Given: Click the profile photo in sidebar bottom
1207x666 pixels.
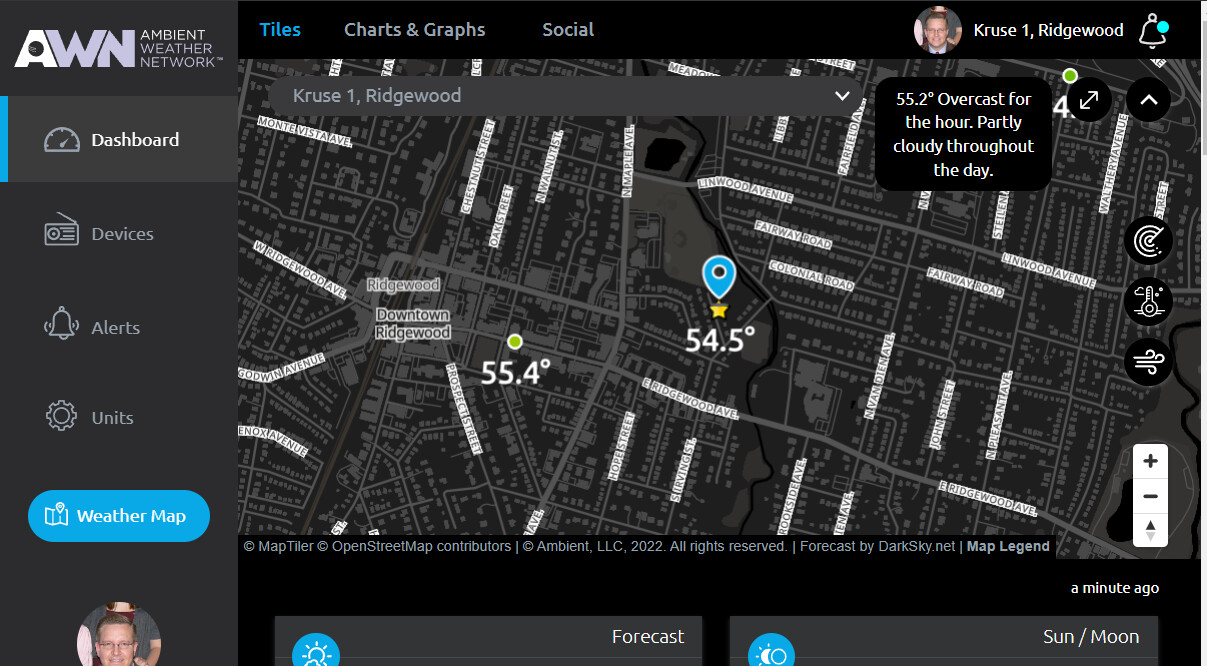Looking at the screenshot, I should click(119, 634).
